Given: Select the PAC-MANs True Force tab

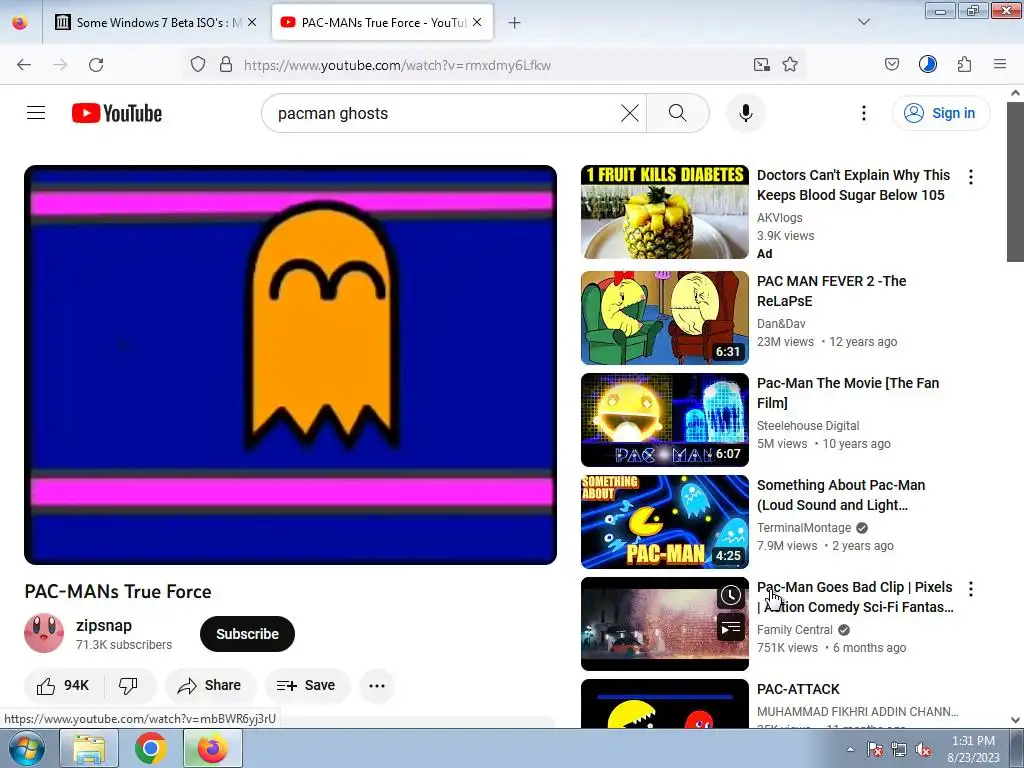Looking at the screenshot, I should click(382, 23).
